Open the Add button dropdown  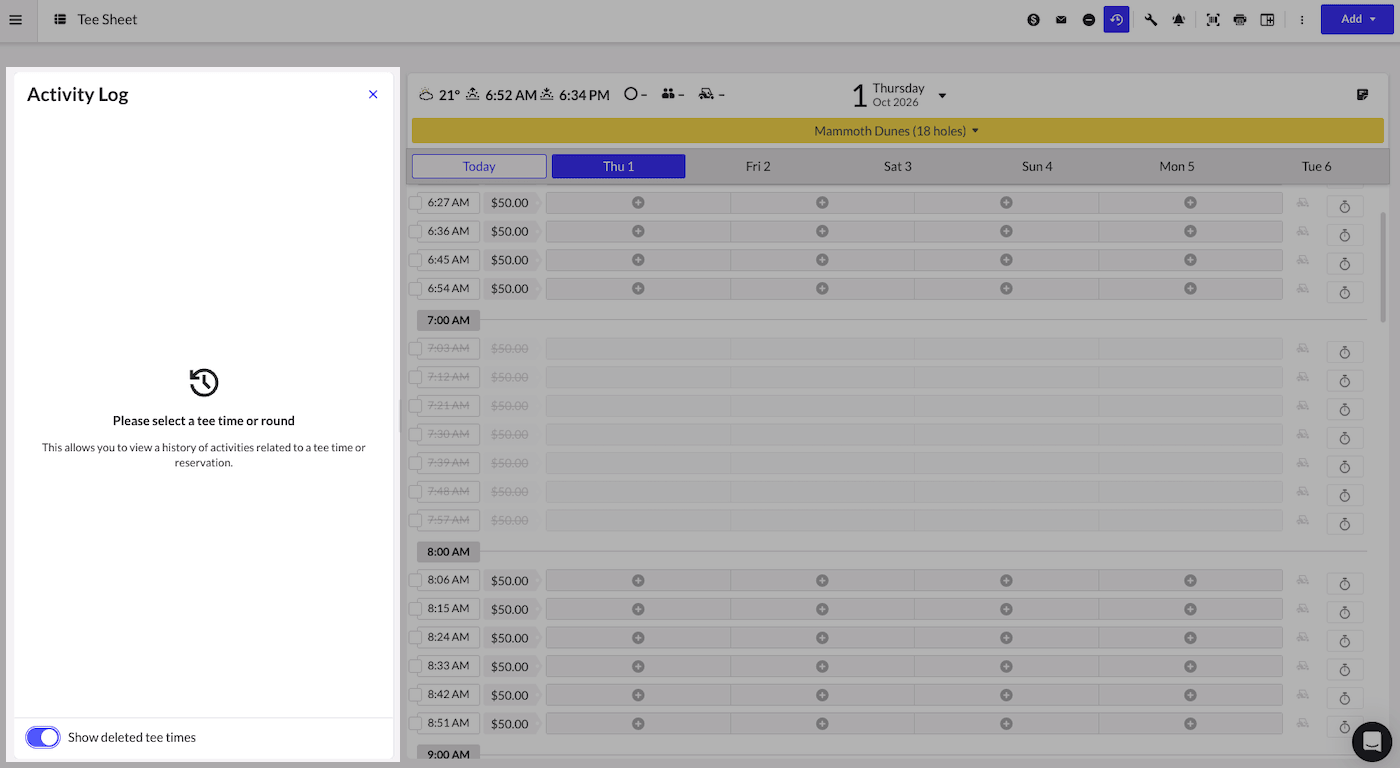click(x=1357, y=19)
